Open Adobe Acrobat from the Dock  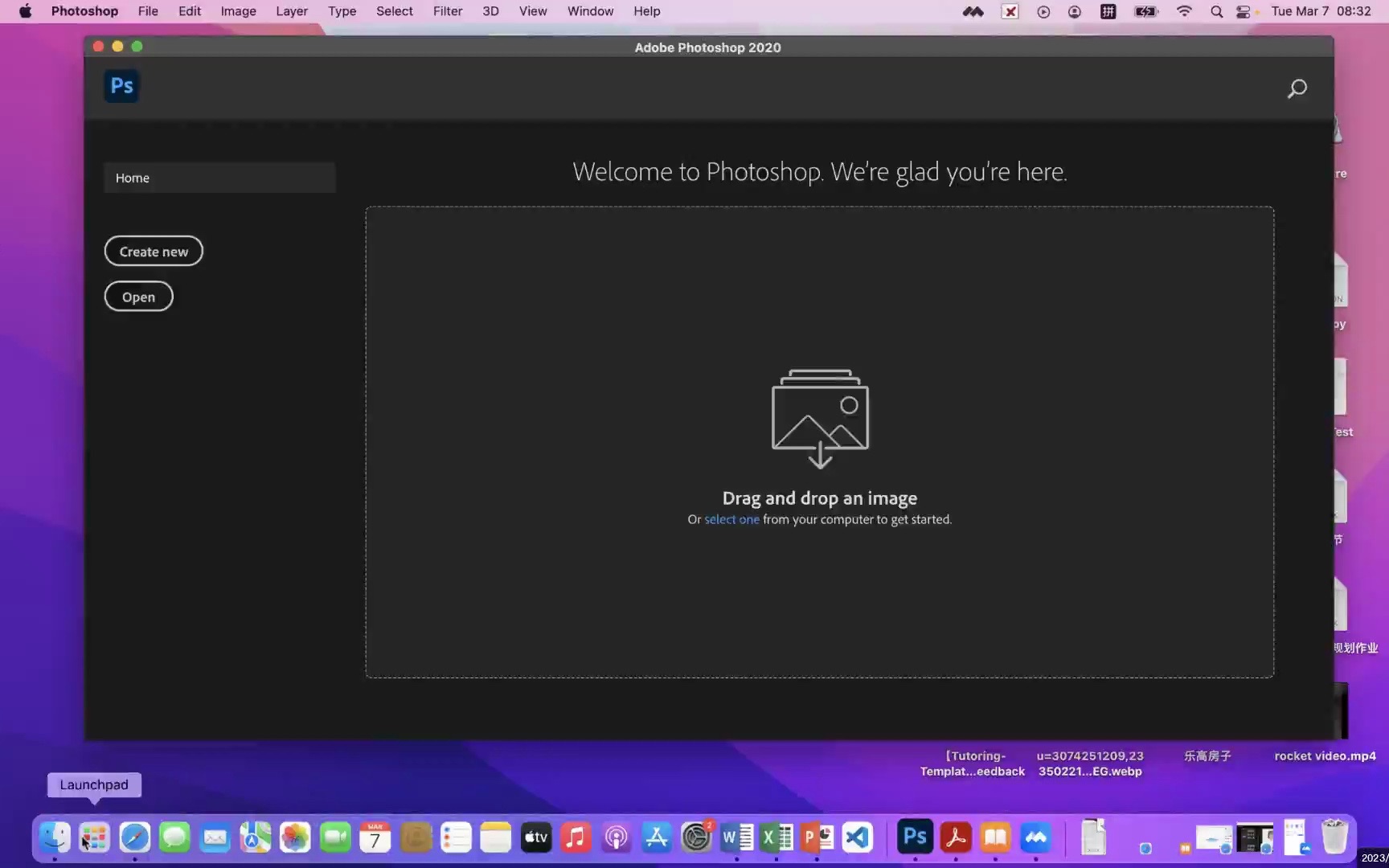pyautogui.click(x=956, y=837)
